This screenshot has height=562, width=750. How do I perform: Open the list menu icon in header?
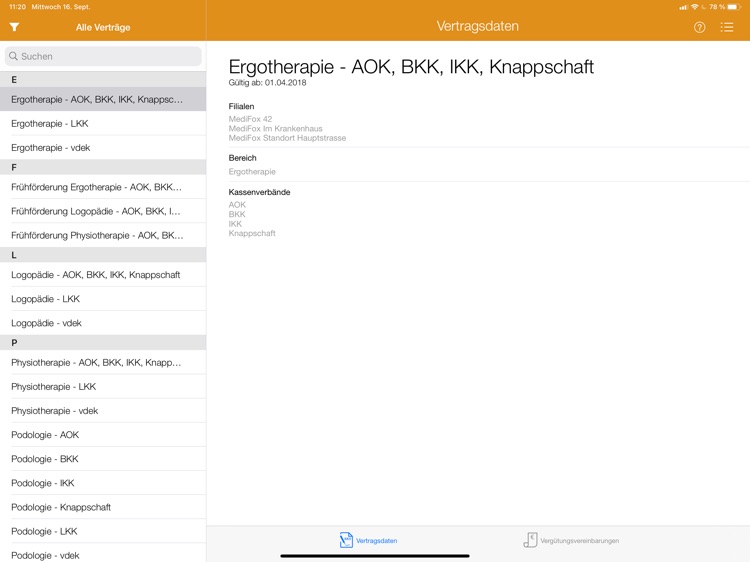point(727,27)
